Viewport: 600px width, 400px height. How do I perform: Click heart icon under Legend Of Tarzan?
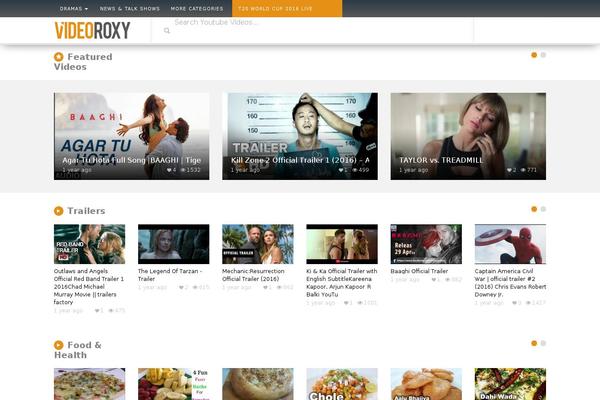coord(181,287)
